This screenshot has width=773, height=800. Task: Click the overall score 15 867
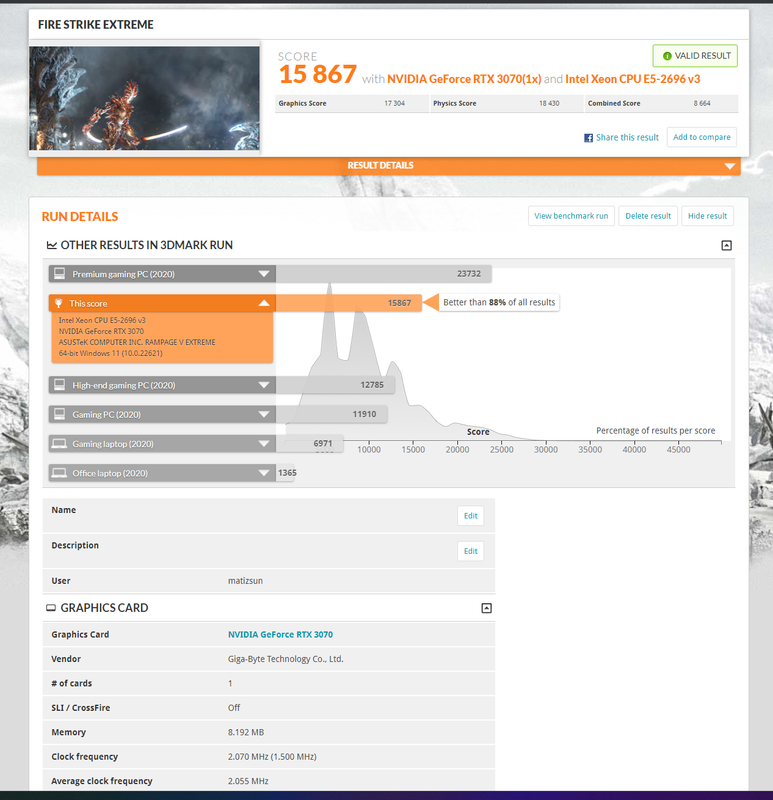317,74
